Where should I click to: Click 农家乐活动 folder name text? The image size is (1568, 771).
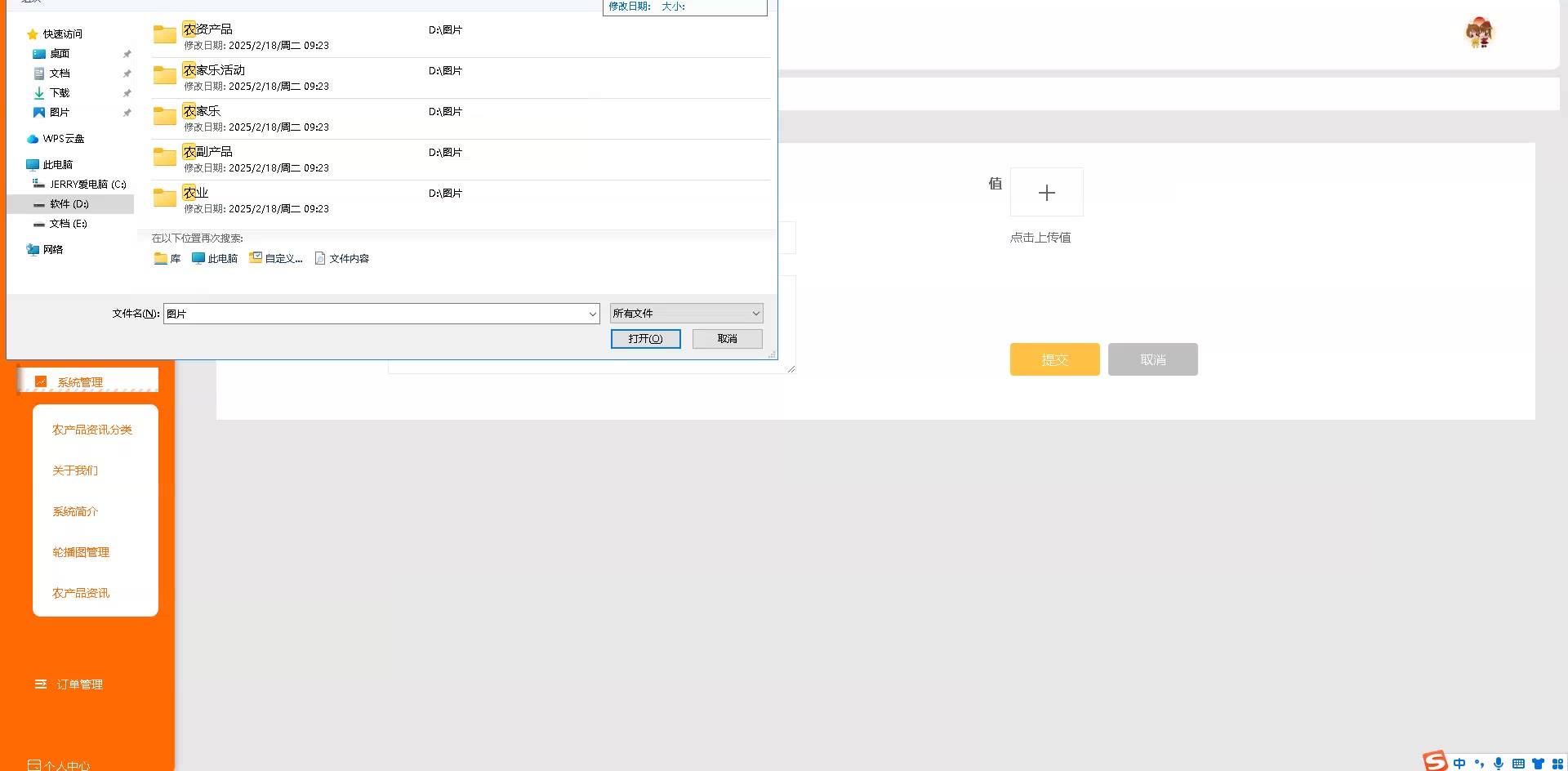tap(214, 70)
